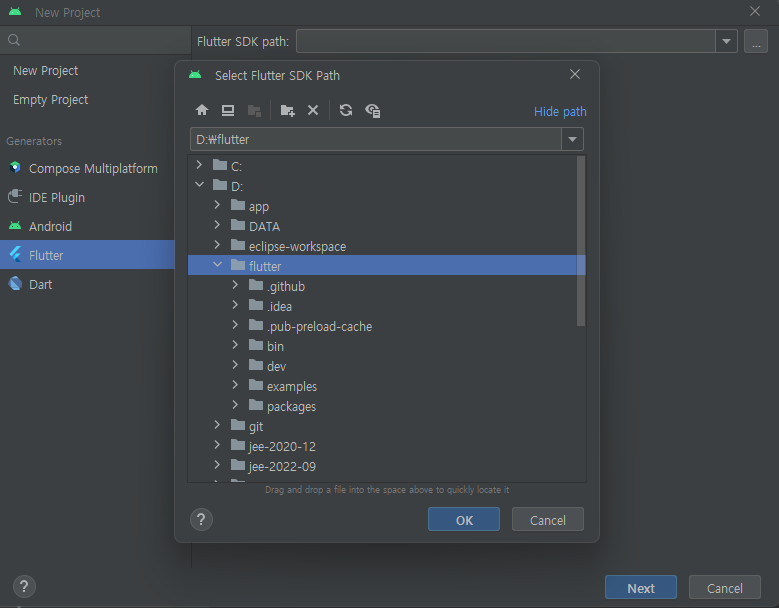Click the Compose Multiplatform generator icon
The width and height of the screenshot is (779, 608).
[x=15, y=168]
